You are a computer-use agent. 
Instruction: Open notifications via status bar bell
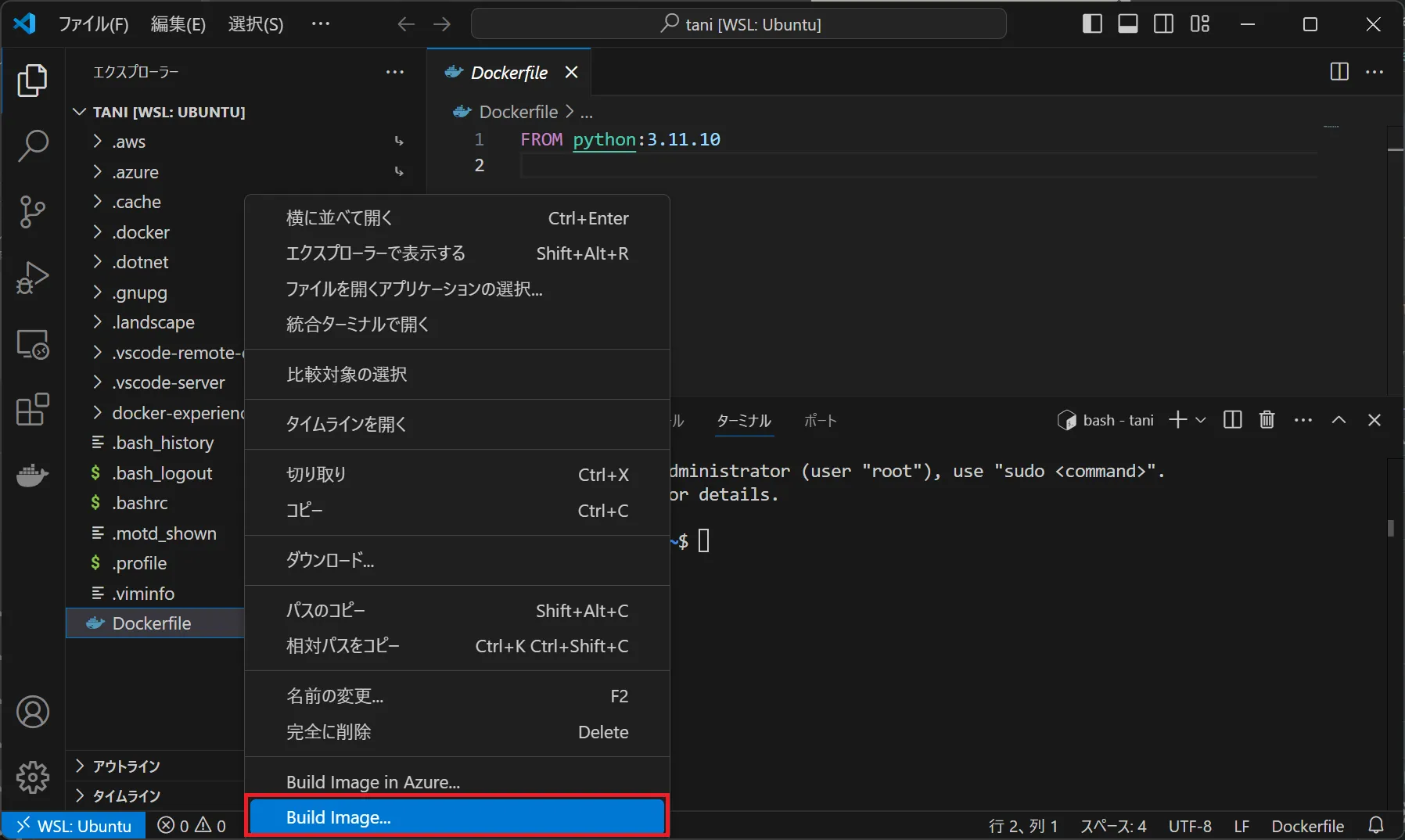1375,825
